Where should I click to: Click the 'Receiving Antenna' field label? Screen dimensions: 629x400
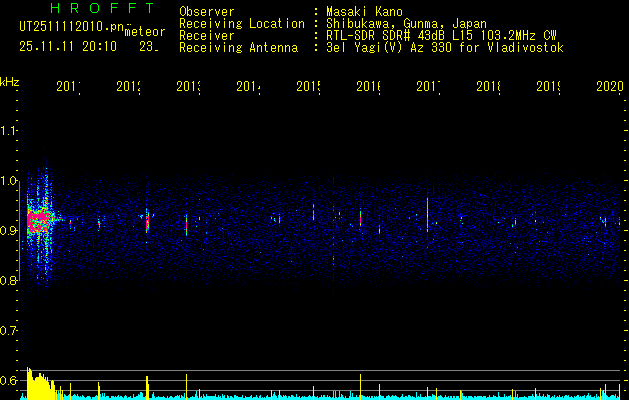[x=239, y=48]
